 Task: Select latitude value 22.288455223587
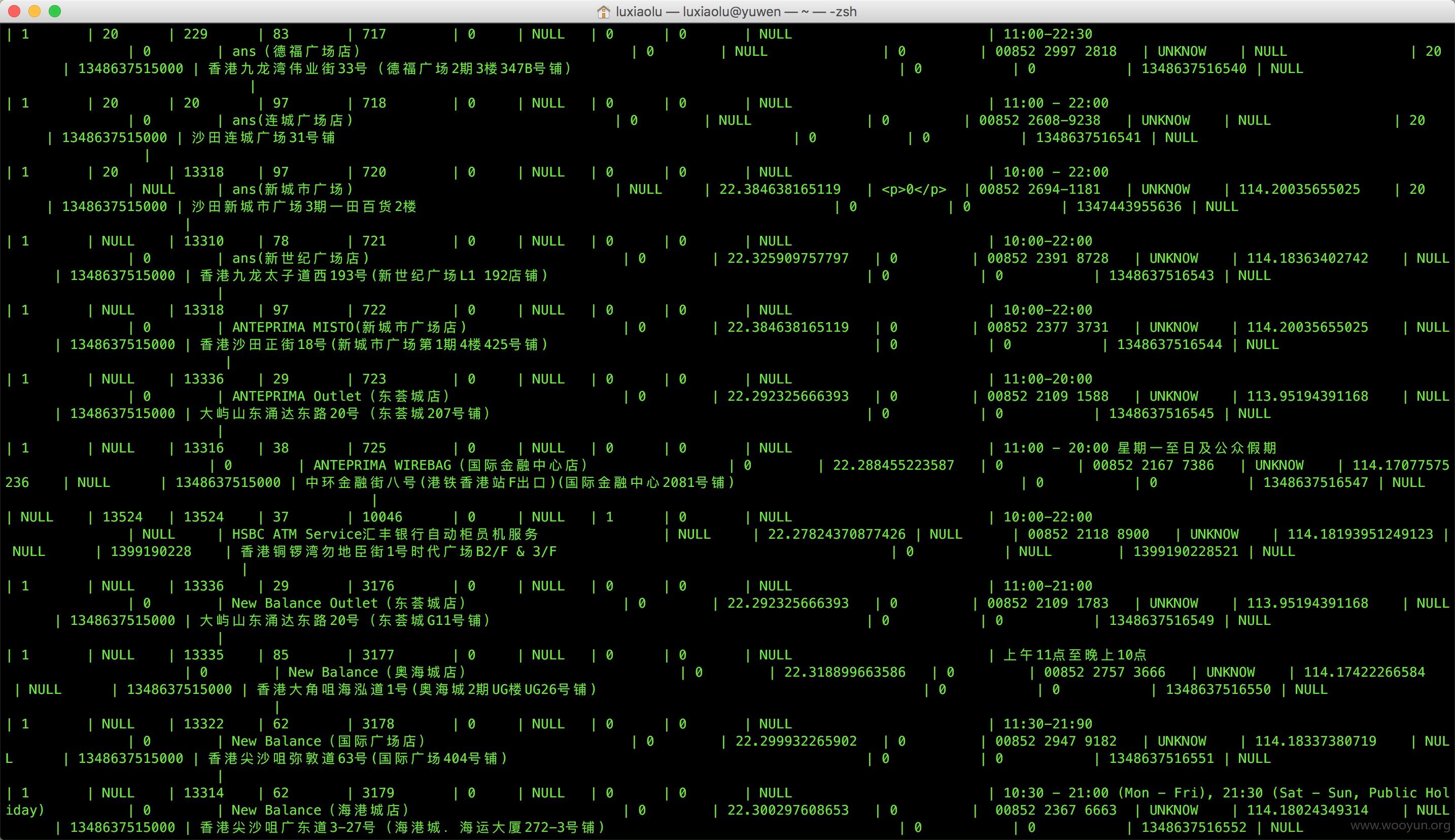click(894, 466)
